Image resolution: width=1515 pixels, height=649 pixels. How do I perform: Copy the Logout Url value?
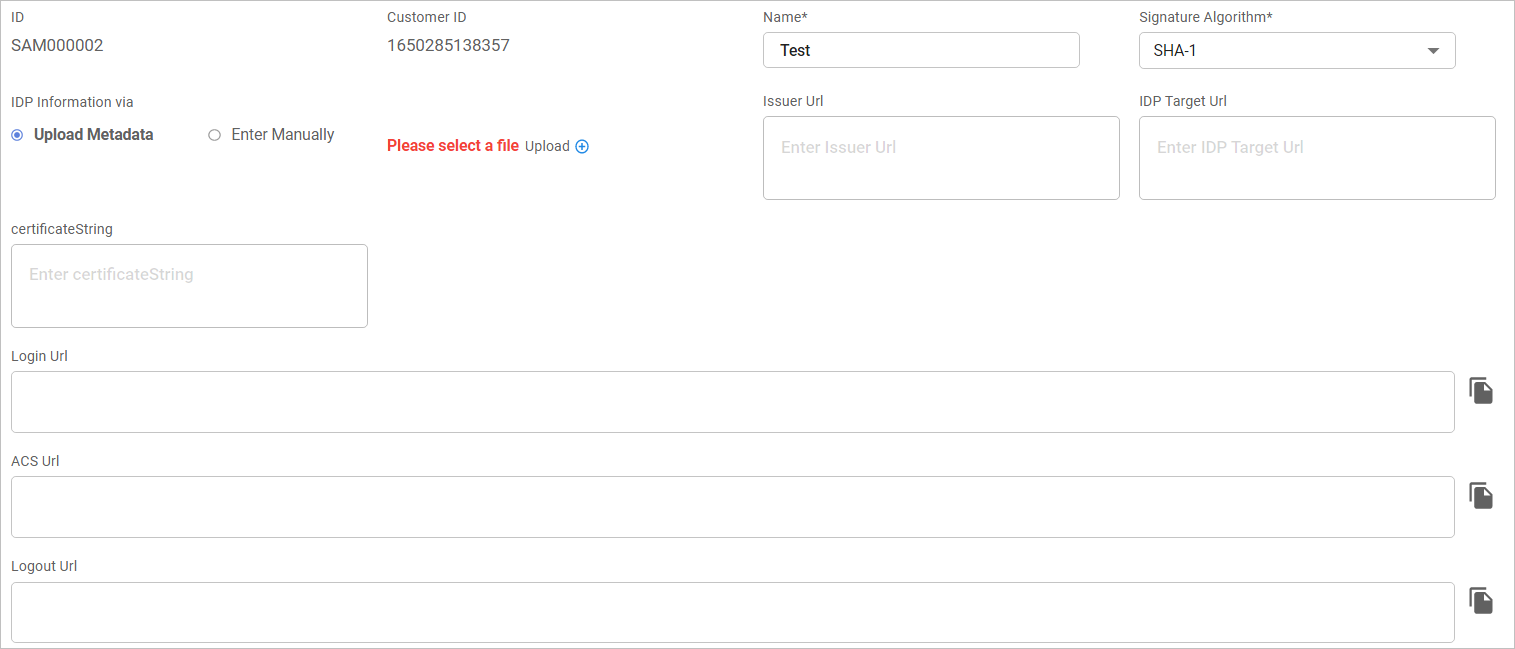tap(1481, 601)
